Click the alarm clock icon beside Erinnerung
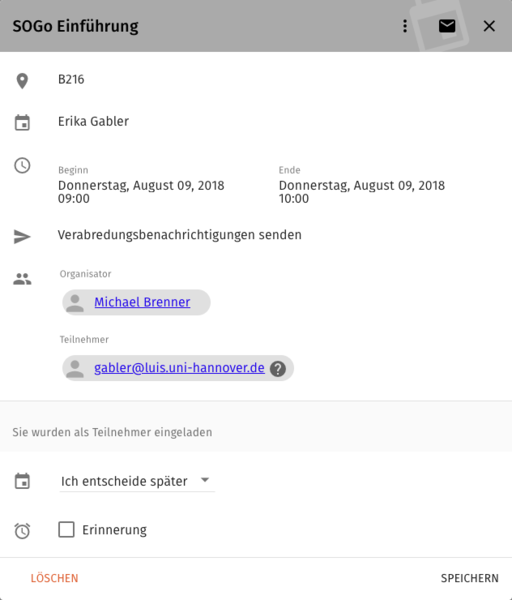Screen dimensions: 512x600 (x=22, y=531)
